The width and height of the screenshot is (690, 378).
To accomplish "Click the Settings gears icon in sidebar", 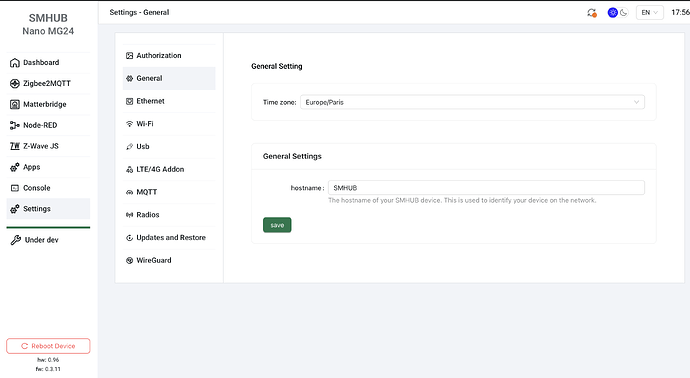I will (x=15, y=209).
